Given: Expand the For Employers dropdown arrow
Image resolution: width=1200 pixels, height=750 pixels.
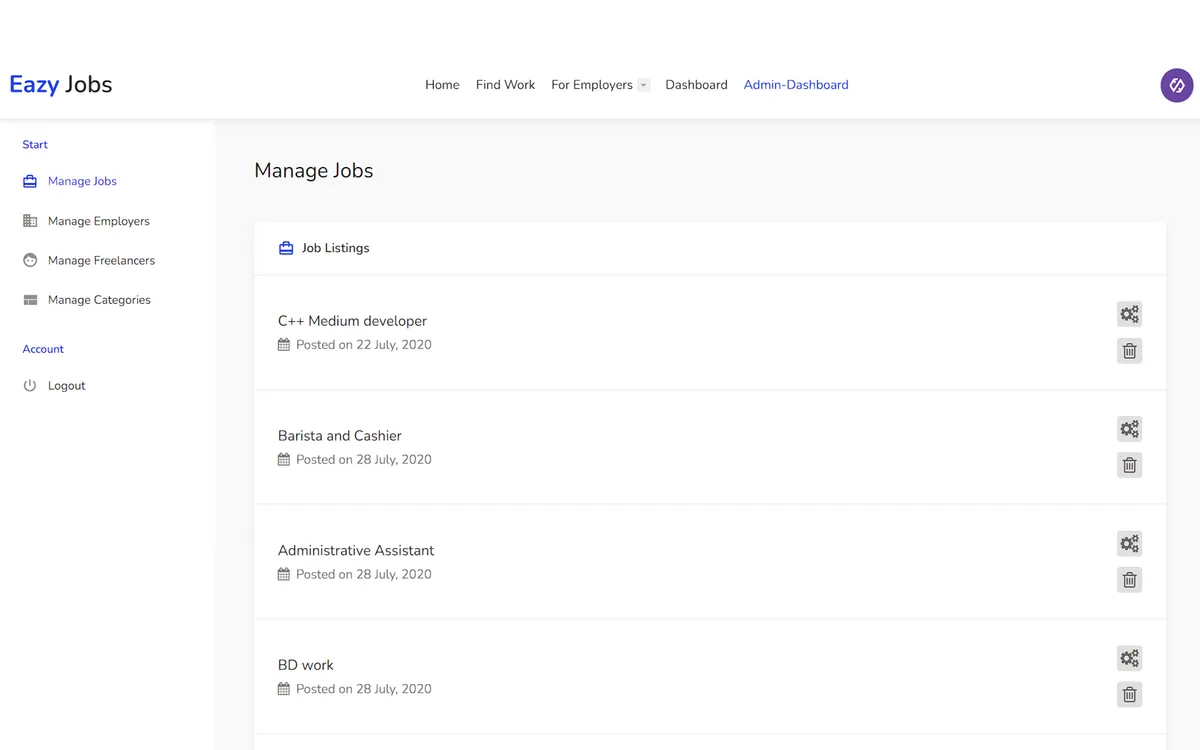Looking at the screenshot, I should [x=644, y=85].
